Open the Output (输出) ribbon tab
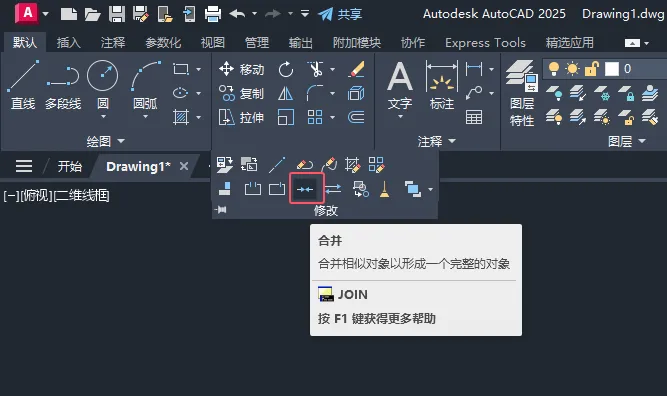 pos(300,43)
